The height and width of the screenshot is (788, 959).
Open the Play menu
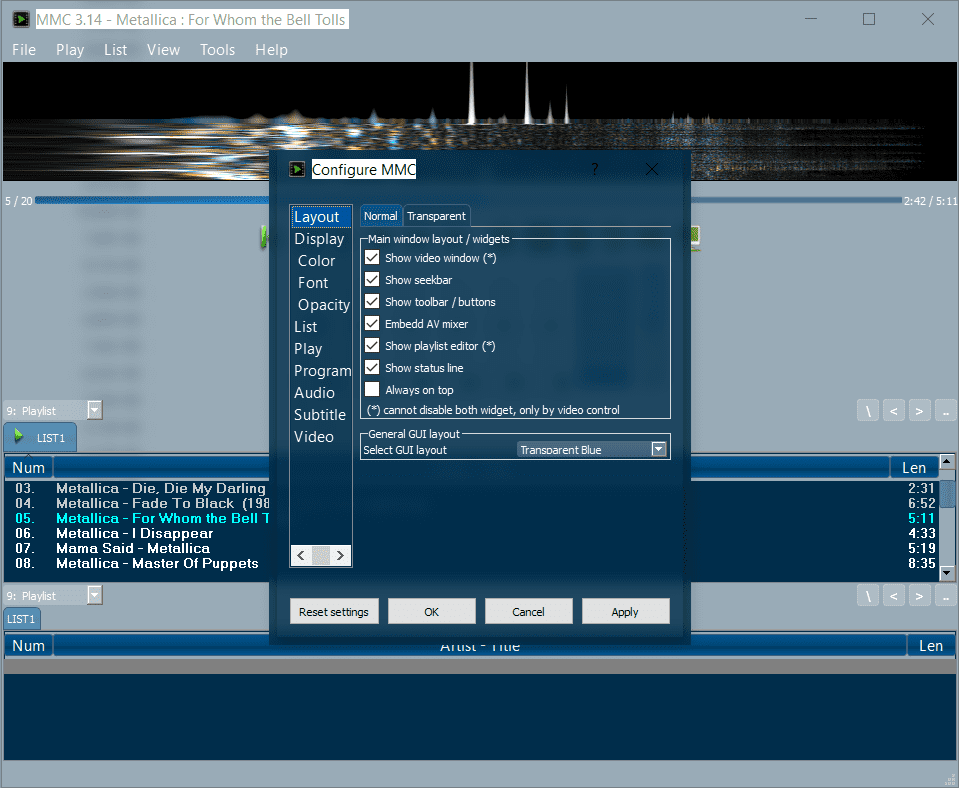pyautogui.click(x=70, y=50)
